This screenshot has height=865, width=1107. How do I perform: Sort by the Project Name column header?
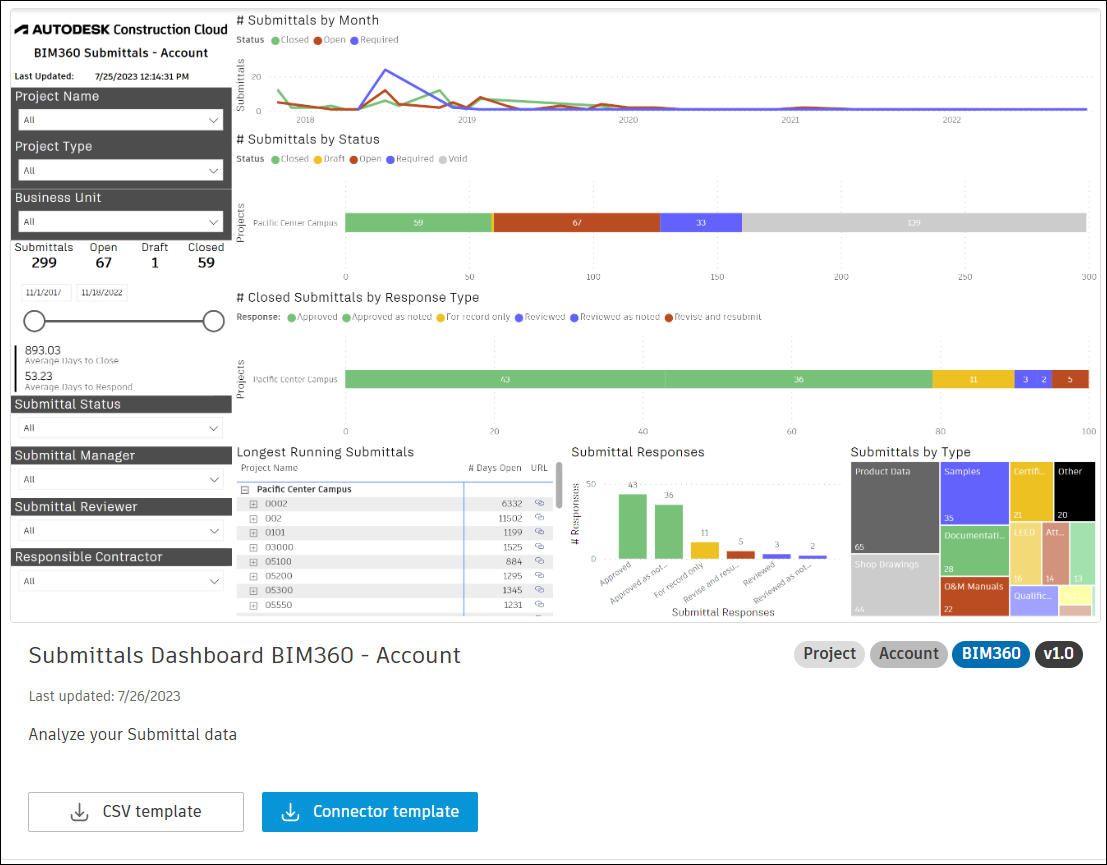coord(269,468)
